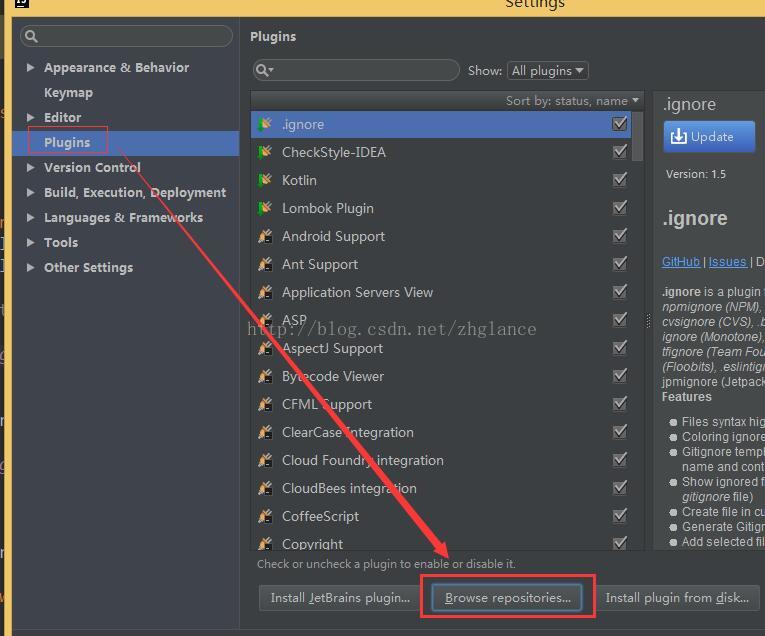Click the Application Servers View plugin icon
Viewport: 765px width, 636px height.
265,292
